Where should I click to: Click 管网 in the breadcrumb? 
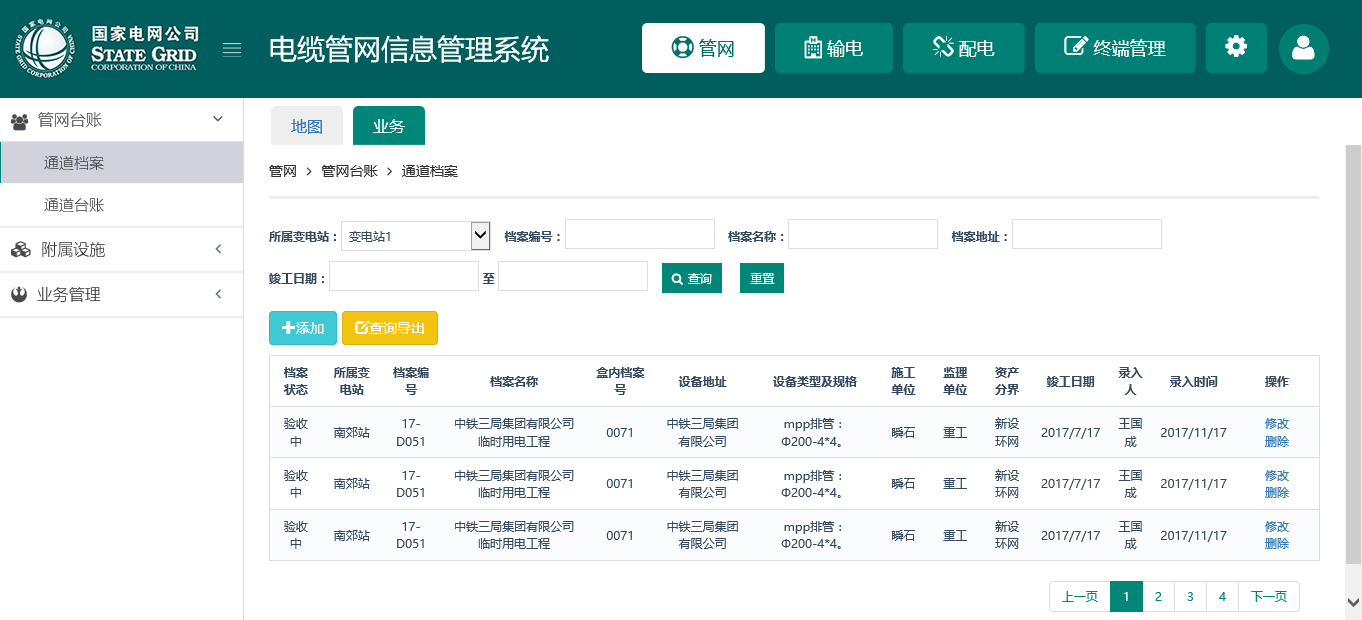(283, 171)
